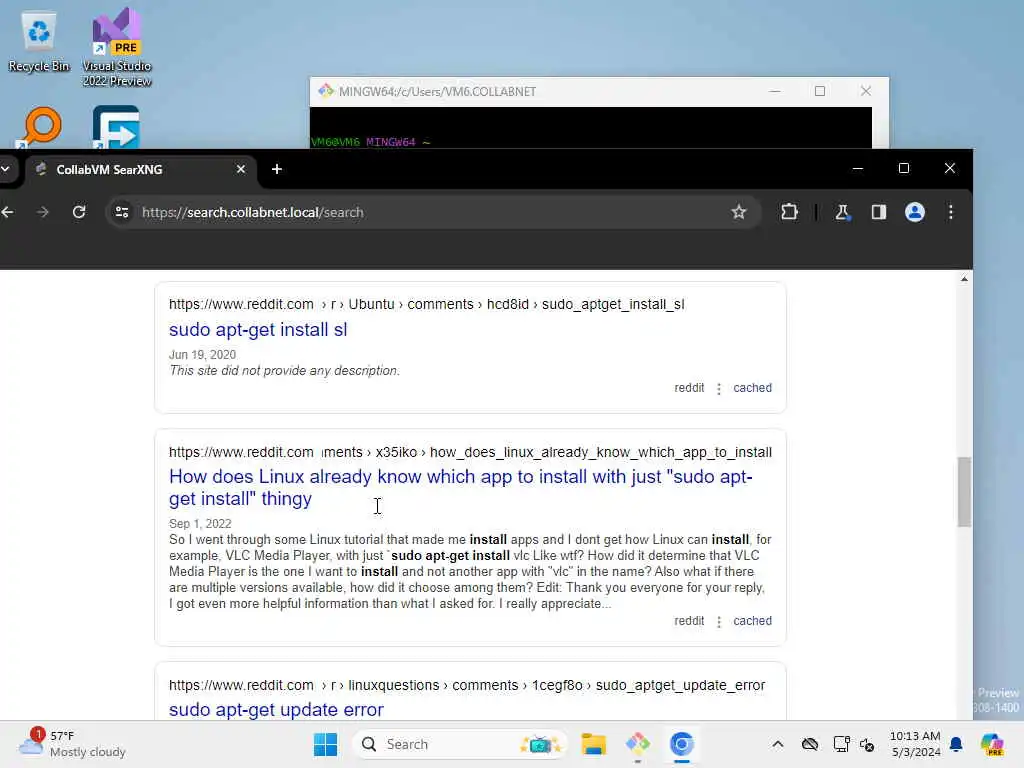Show hidden system tray icons chevron
This screenshot has width=1024, height=768.
(778, 744)
